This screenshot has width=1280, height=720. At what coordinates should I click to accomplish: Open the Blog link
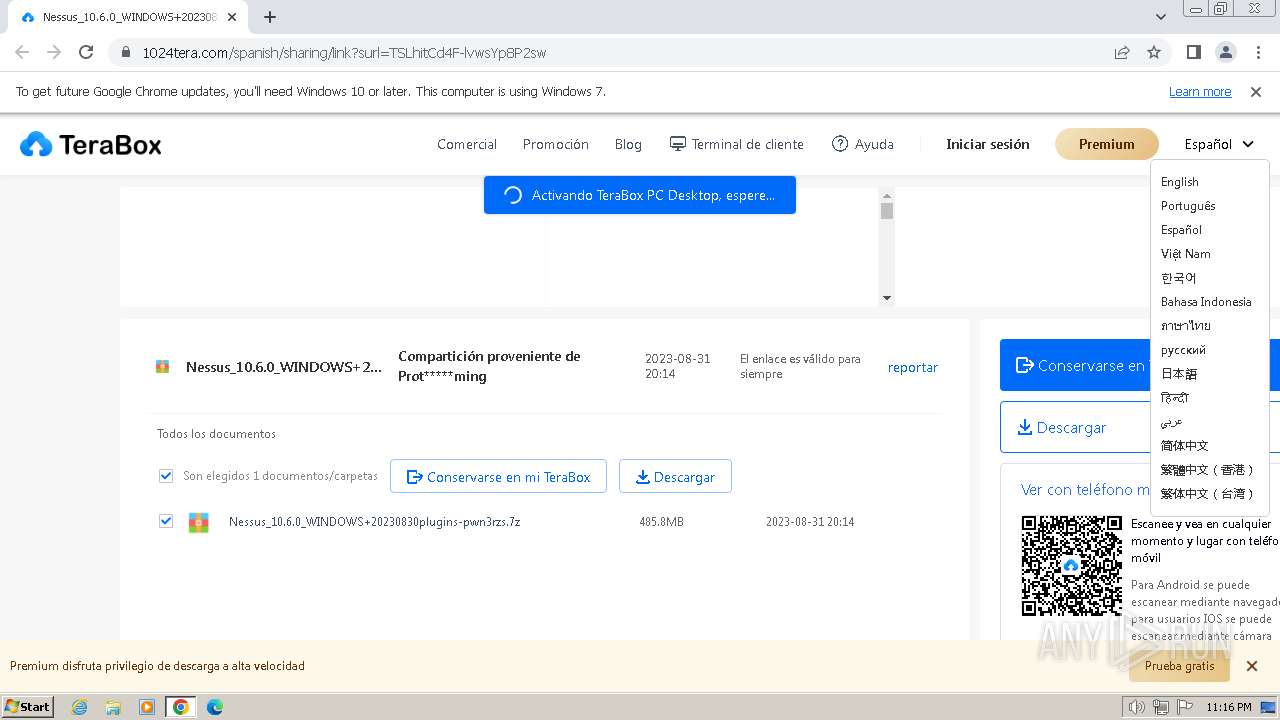pos(628,144)
